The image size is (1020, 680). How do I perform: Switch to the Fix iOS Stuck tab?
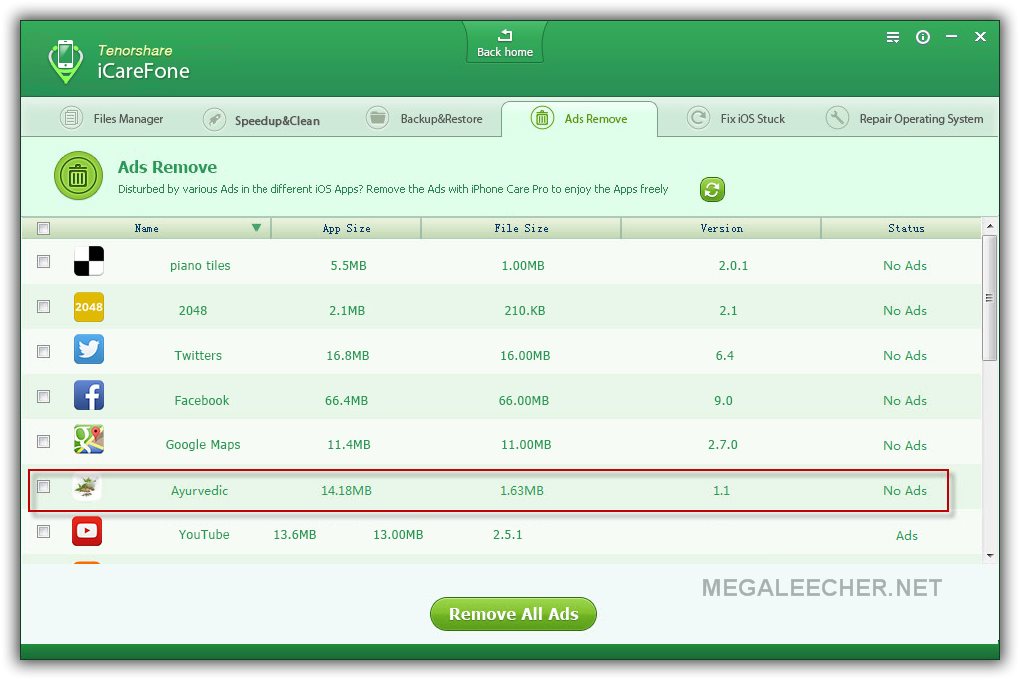(736, 118)
